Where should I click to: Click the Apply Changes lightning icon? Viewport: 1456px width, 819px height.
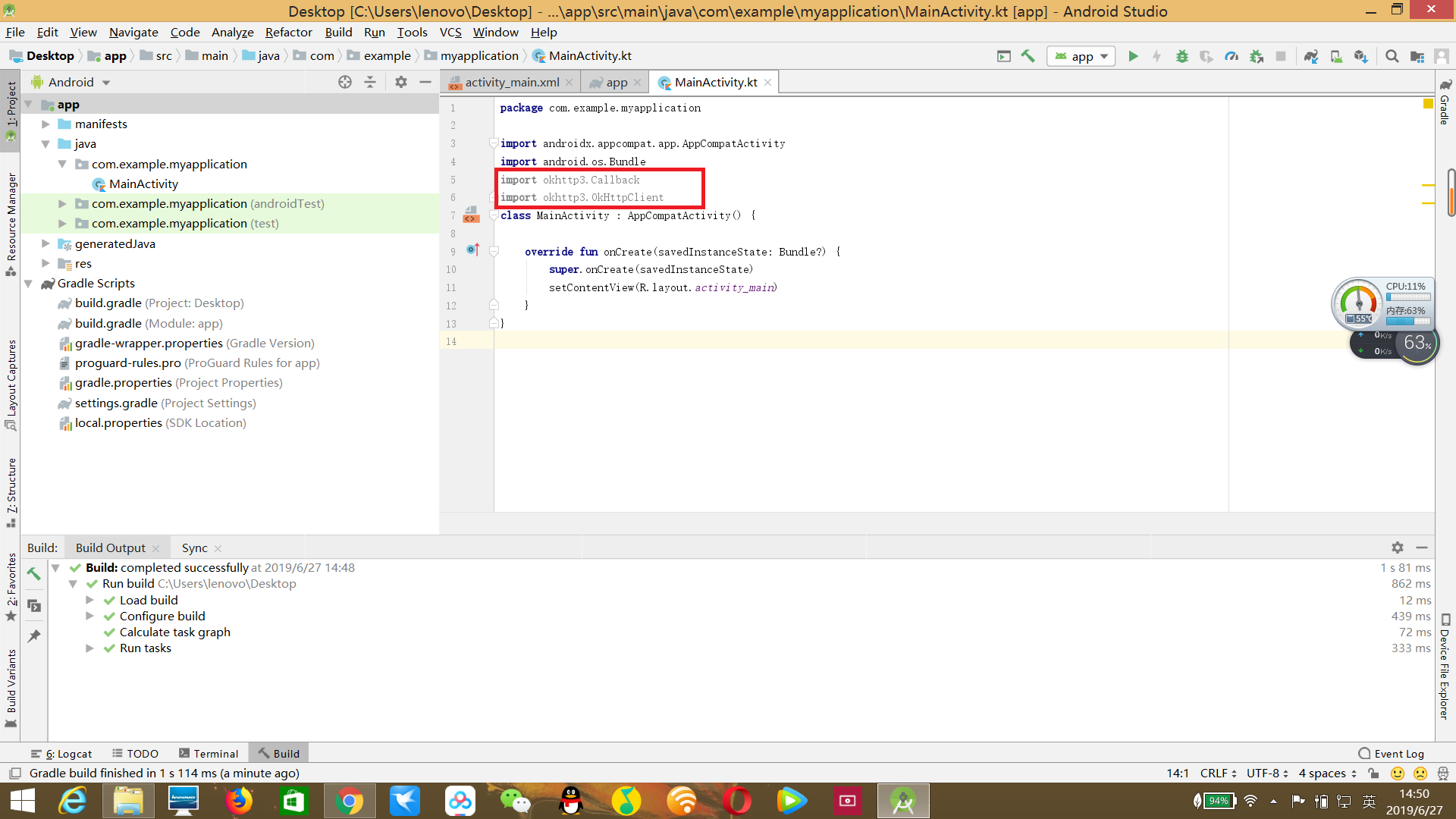(1156, 56)
